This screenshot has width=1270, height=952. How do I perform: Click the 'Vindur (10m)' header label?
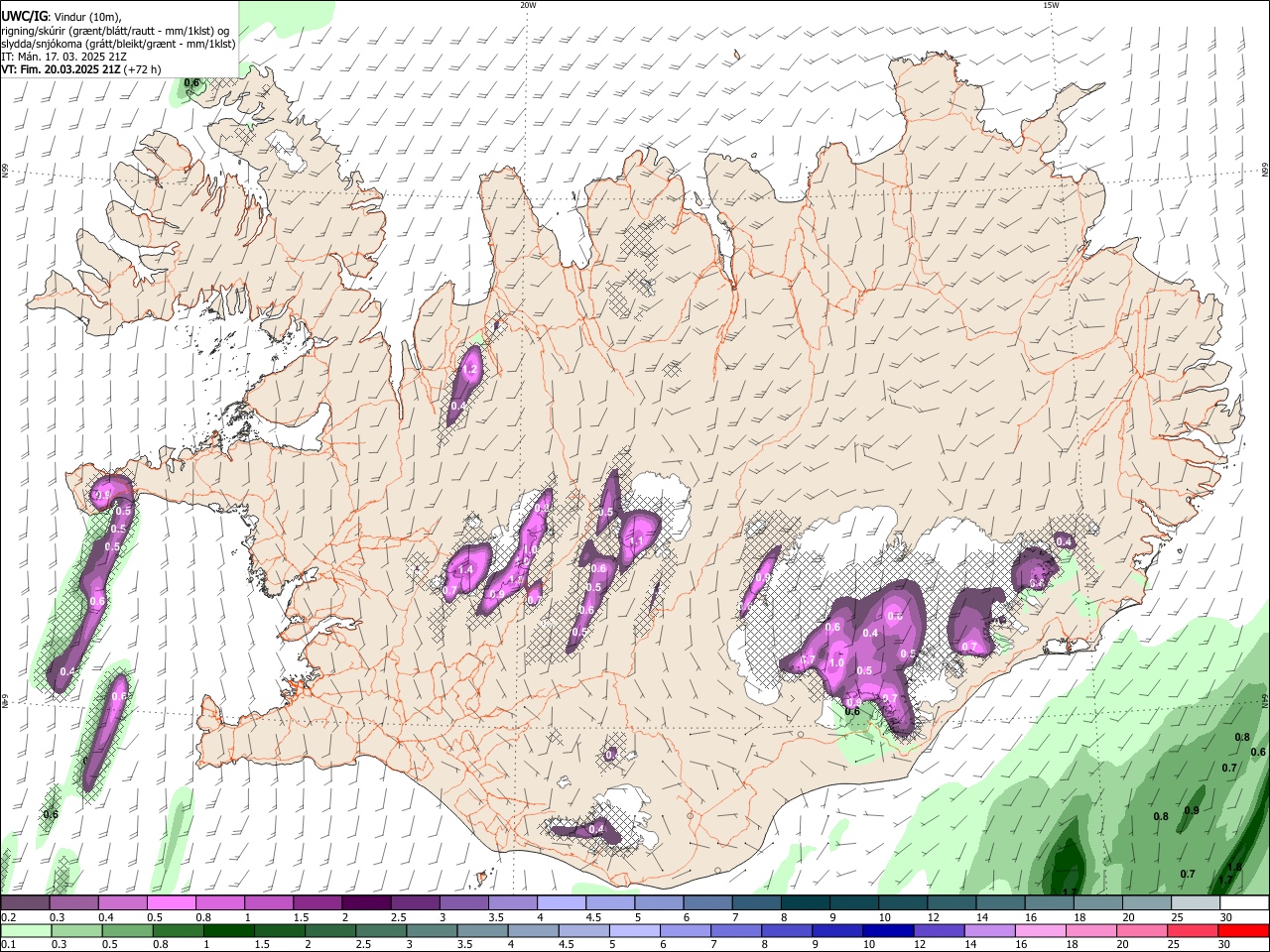86,17
